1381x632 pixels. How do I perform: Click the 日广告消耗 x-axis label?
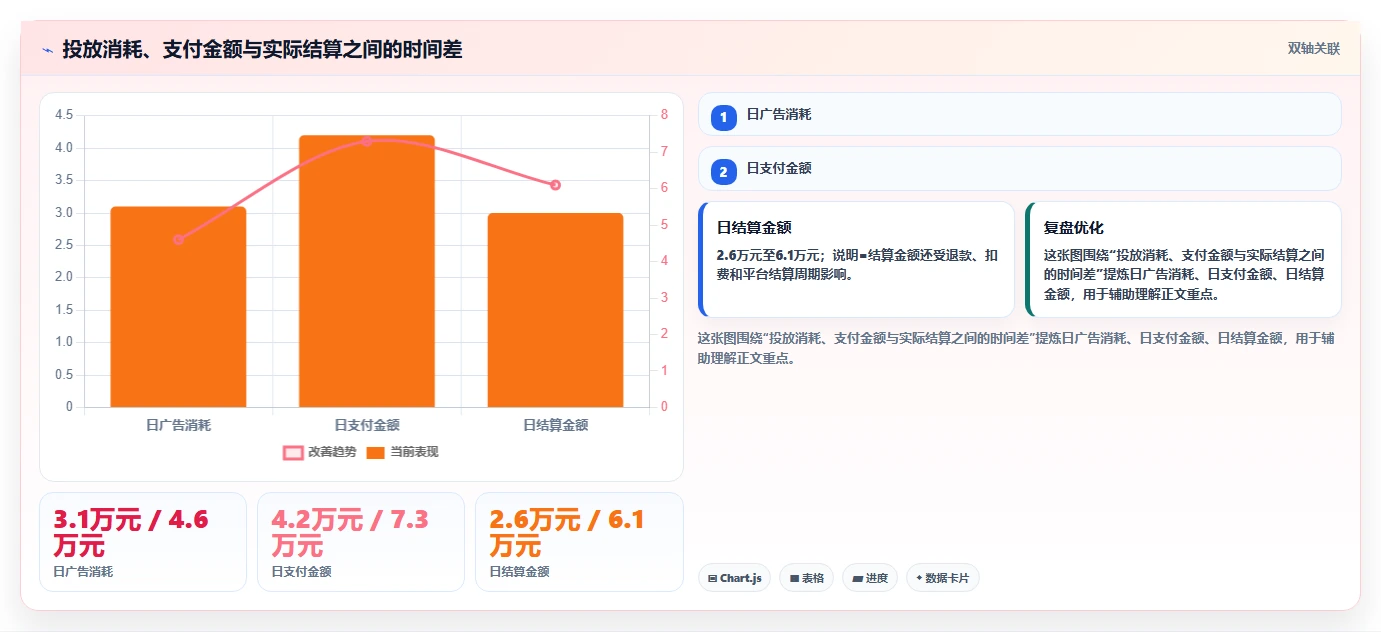coord(178,425)
